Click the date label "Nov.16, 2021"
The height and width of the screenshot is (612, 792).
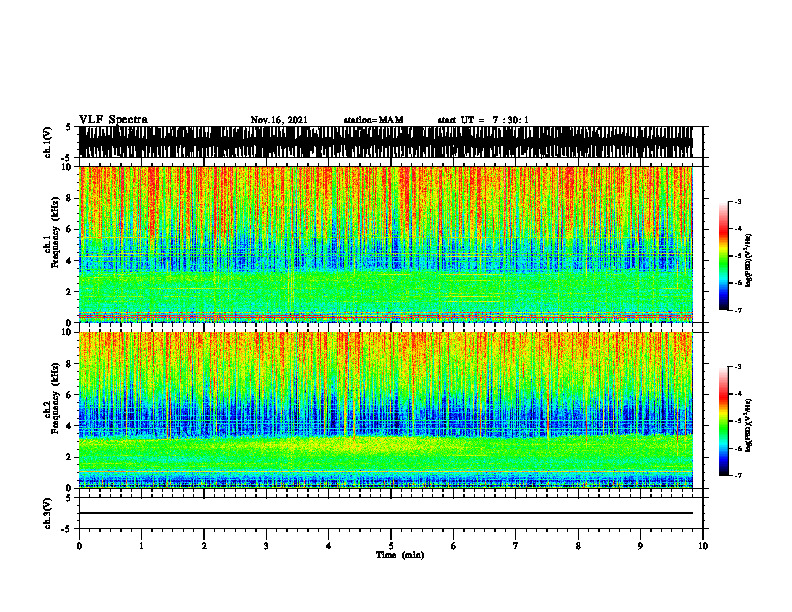pyautogui.click(x=279, y=120)
